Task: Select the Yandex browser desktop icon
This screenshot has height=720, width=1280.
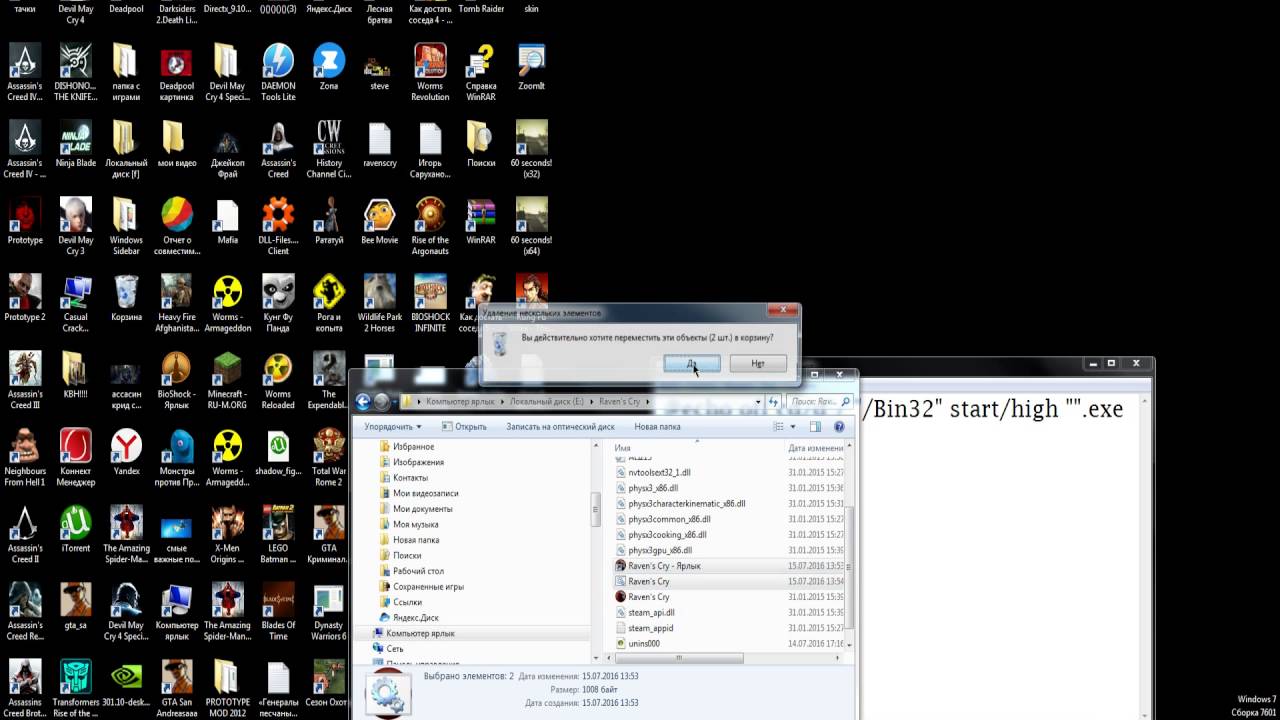Action: (126, 453)
